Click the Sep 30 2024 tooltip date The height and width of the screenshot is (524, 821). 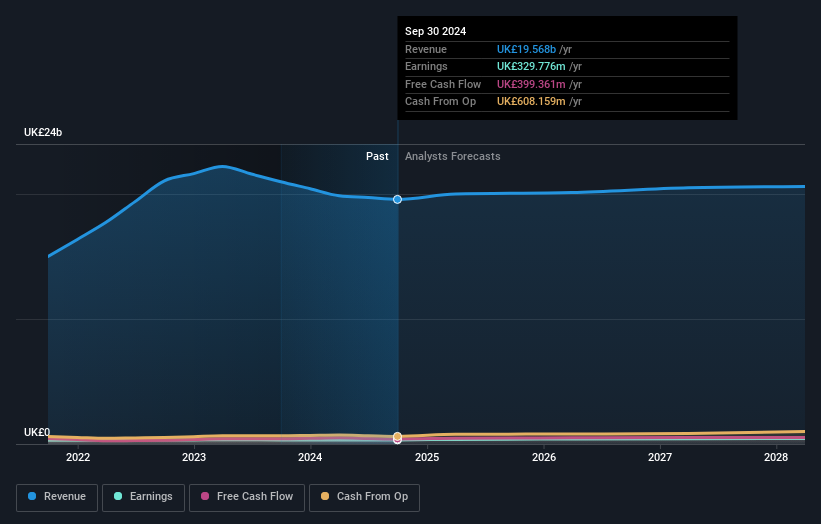point(435,31)
